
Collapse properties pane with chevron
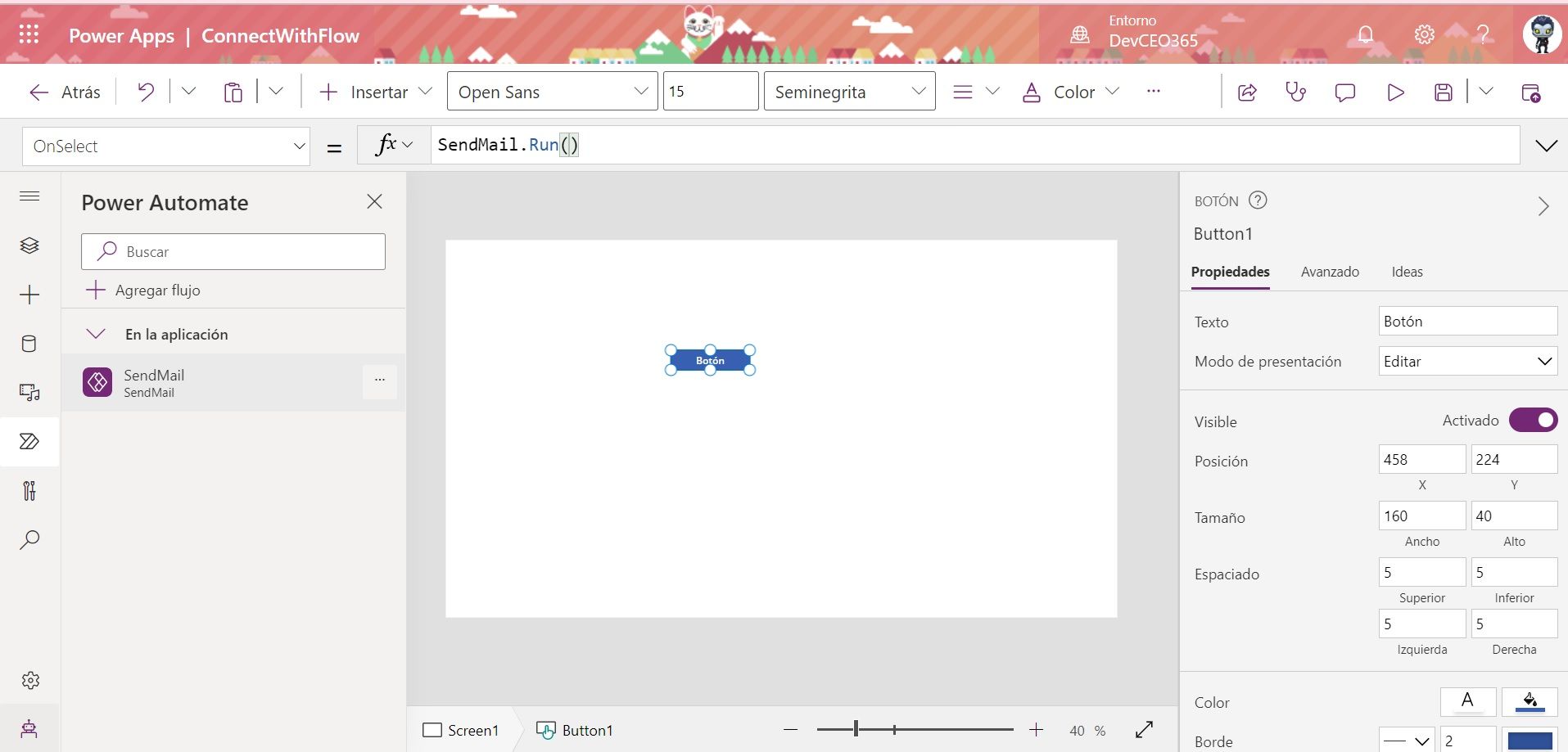coord(1543,205)
